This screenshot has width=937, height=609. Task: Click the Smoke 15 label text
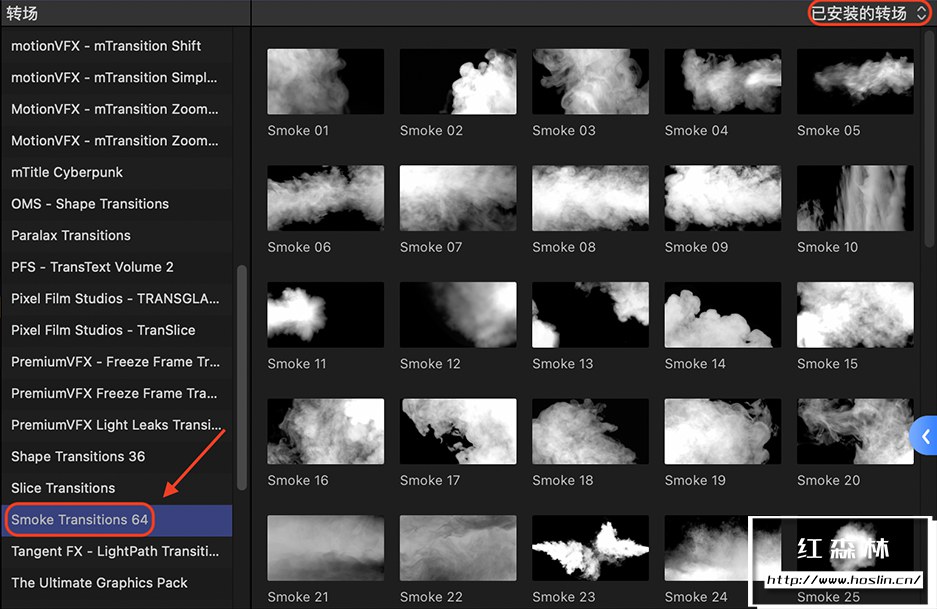[827, 363]
